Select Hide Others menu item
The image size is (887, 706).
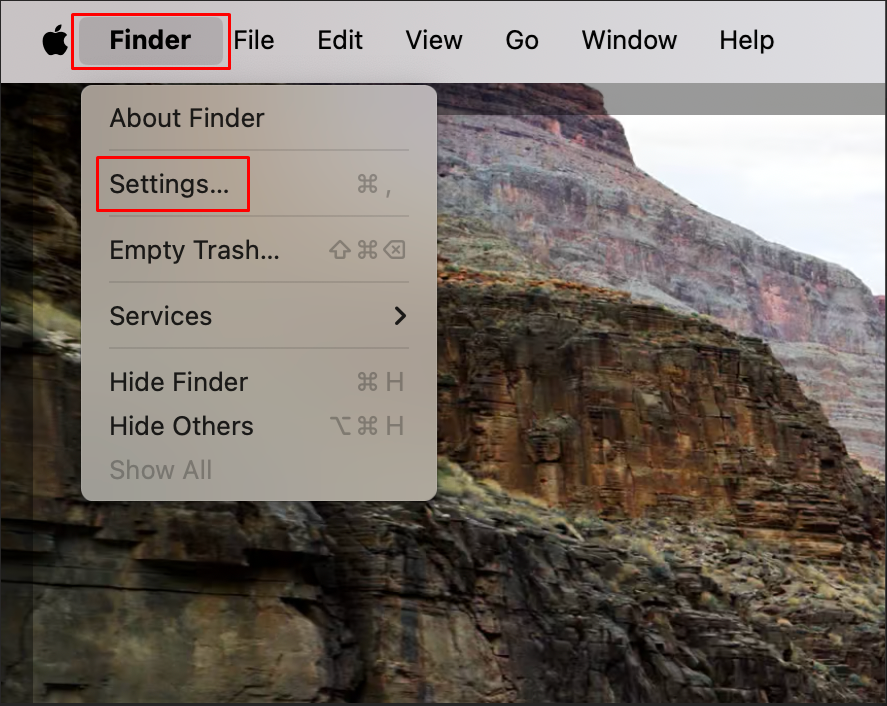click(259, 426)
